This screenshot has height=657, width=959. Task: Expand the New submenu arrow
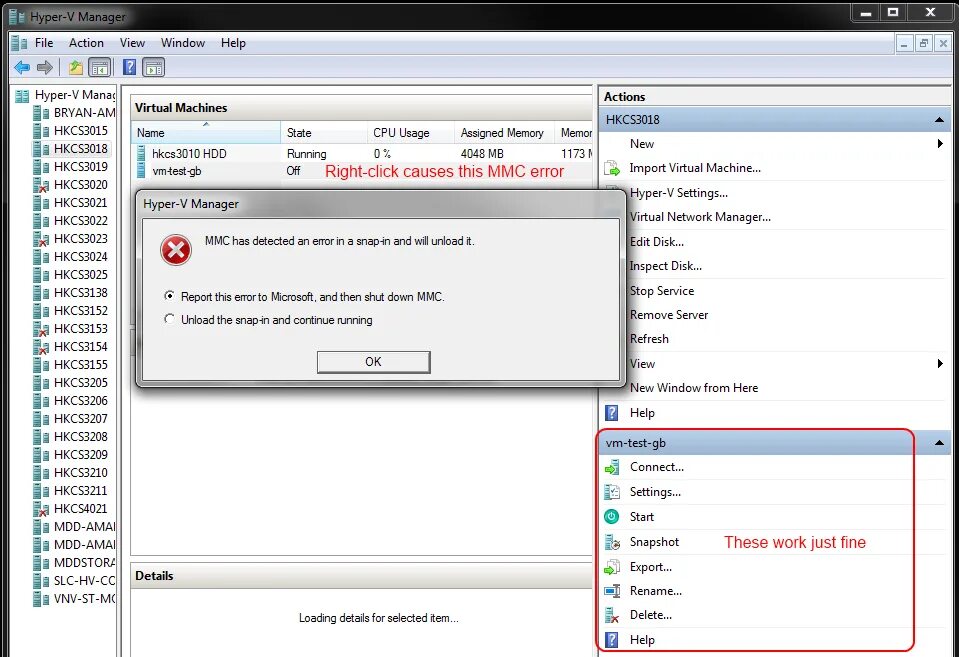[940, 144]
